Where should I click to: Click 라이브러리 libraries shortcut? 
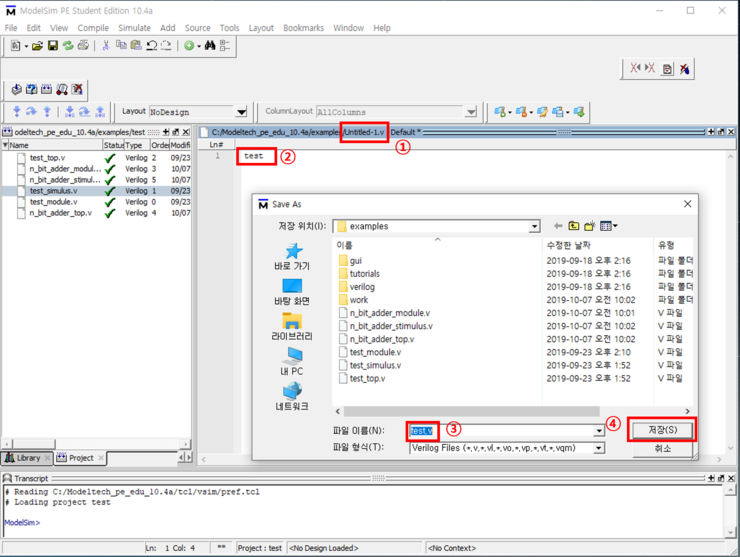pyautogui.click(x=292, y=327)
